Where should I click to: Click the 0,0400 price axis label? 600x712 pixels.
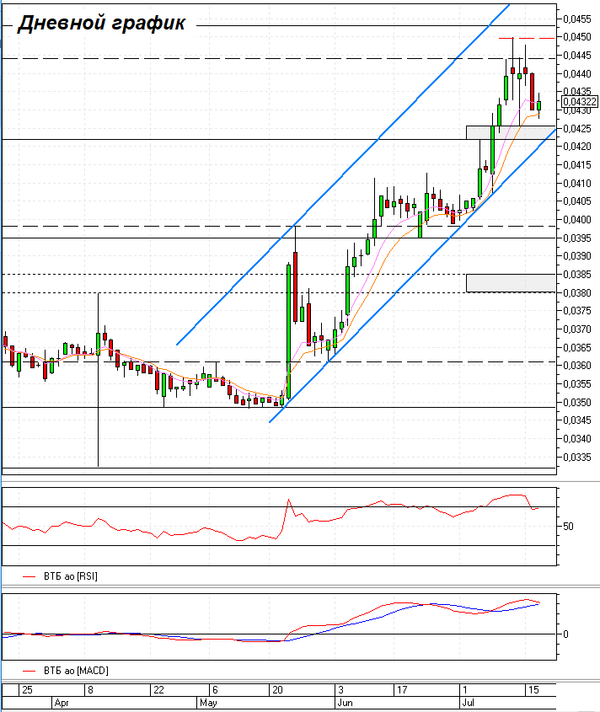(x=577, y=220)
